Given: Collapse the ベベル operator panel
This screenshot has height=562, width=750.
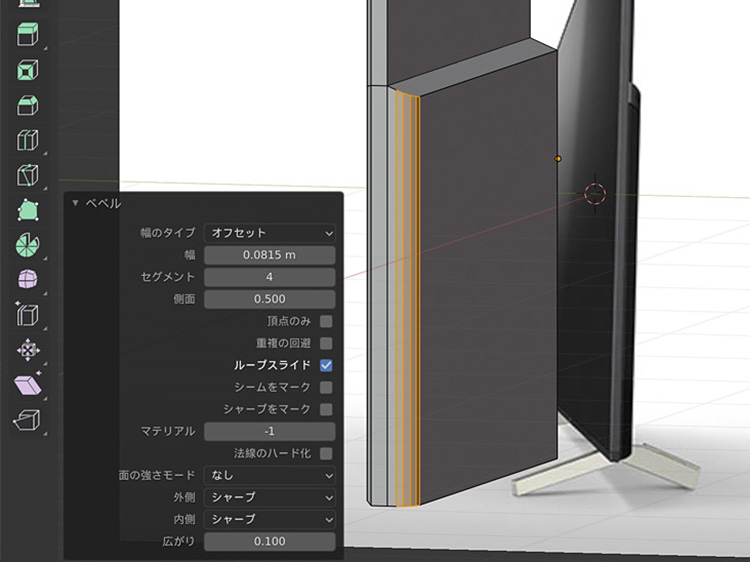Looking at the screenshot, I should 75,203.
